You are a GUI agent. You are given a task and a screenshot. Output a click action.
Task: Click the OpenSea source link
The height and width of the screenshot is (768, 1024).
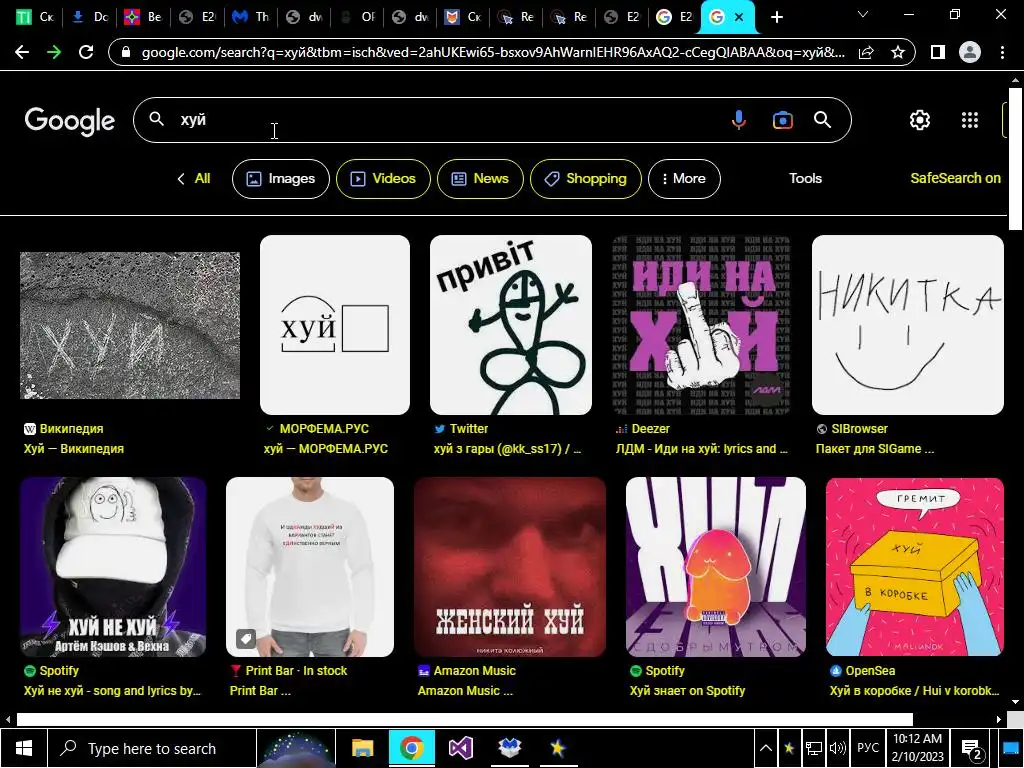[870, 671]
